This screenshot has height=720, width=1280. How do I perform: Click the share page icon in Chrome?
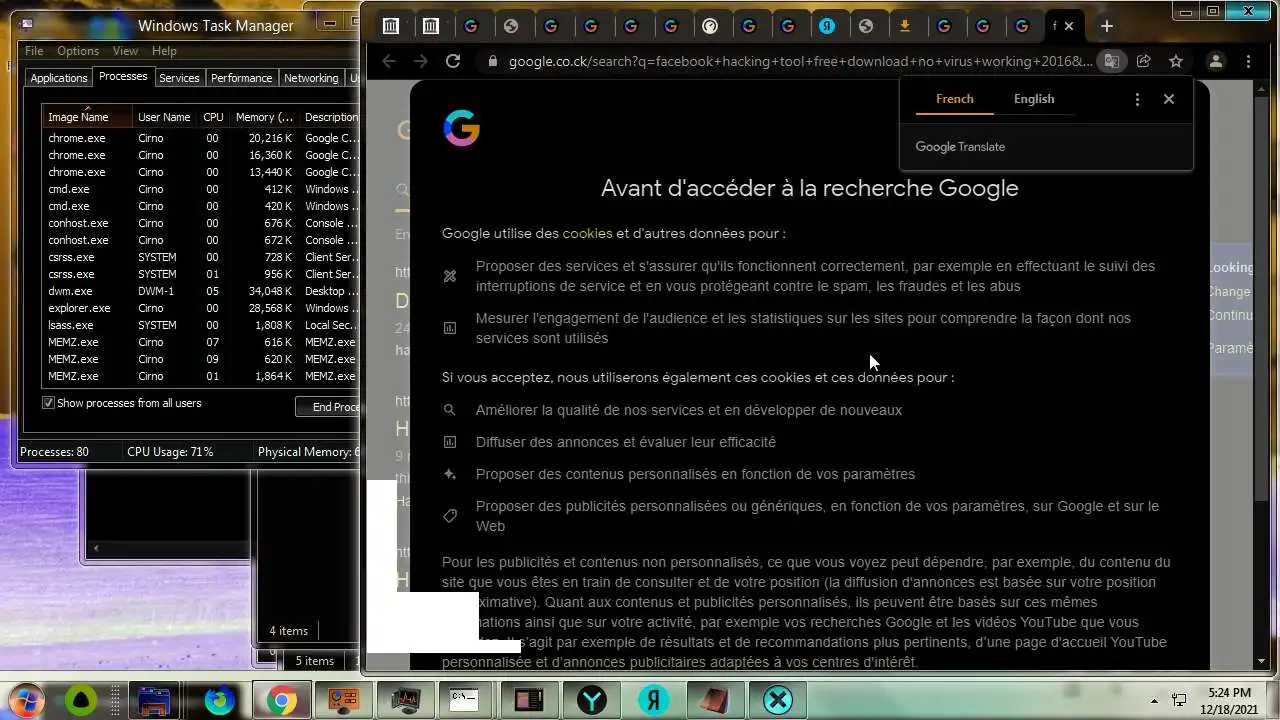pyautogui.click(x=1143, y=61)
